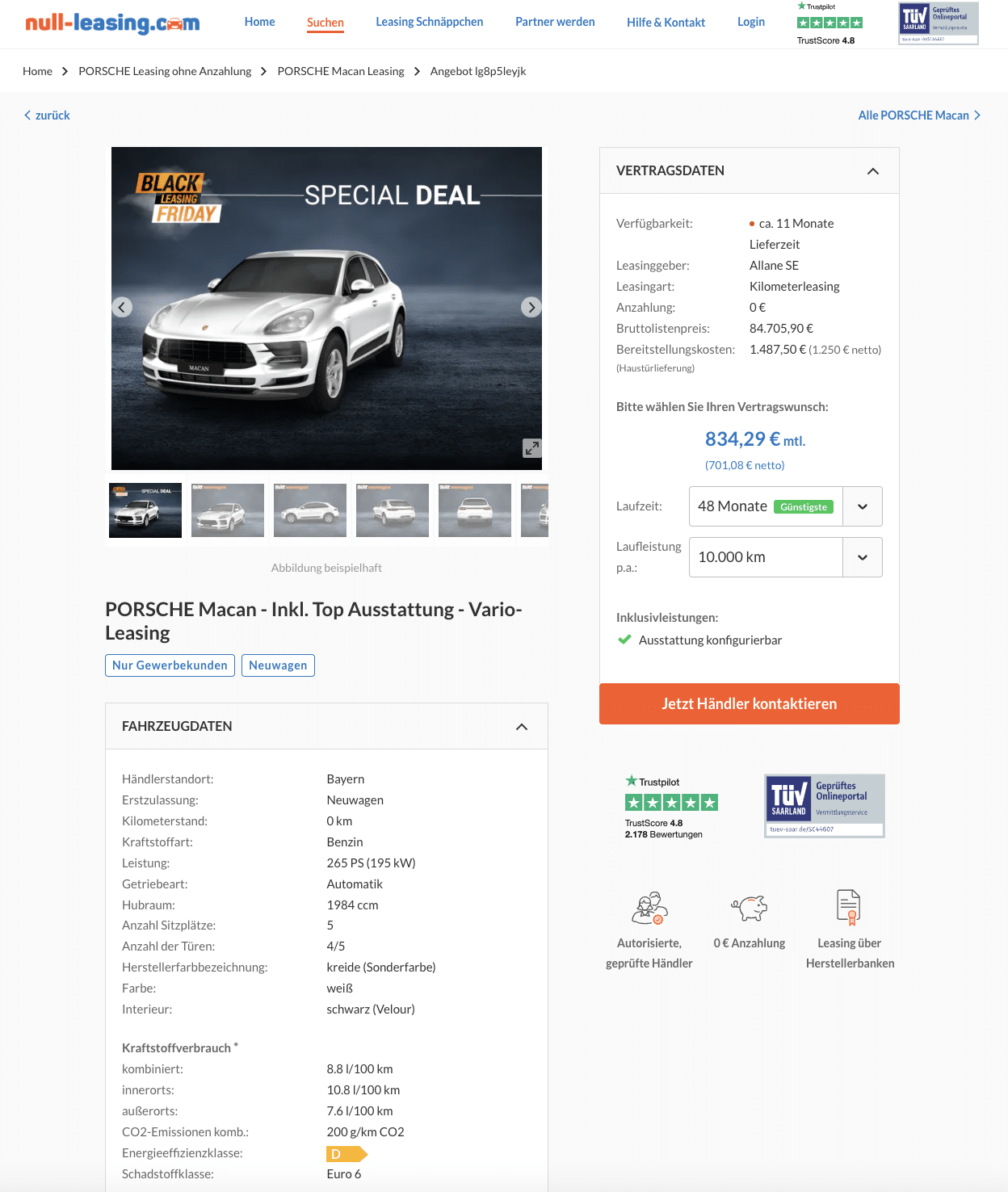This screenshot has width=1008, height=1192.
Task: Click the energy efficiency class D label
Action: [346, 1154]
